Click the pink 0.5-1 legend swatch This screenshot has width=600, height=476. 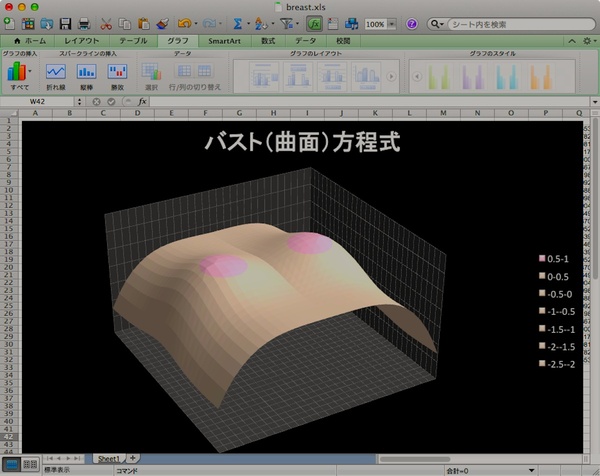point(541,257)
